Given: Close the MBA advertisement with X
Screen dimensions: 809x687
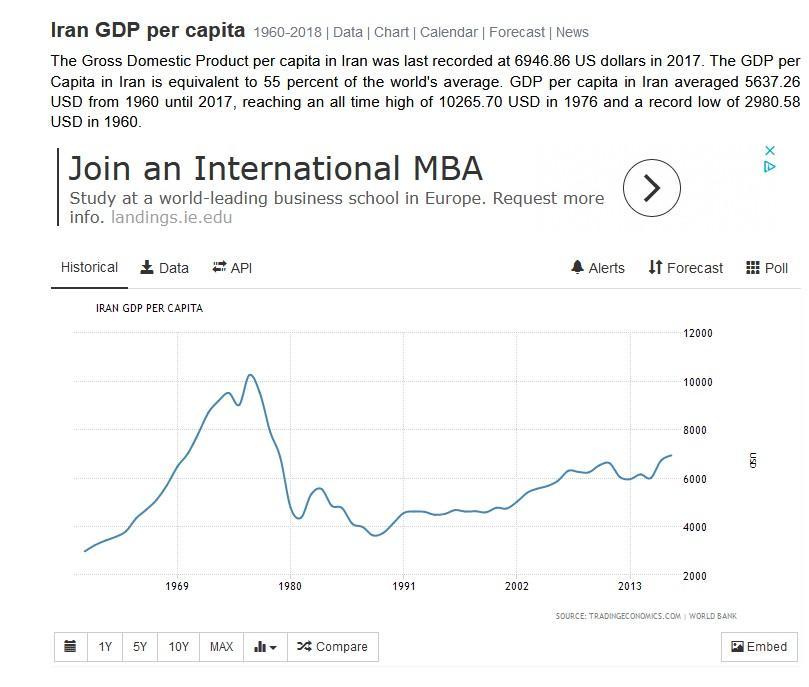Looking at the screenshot, I should [x=770, y=151].
